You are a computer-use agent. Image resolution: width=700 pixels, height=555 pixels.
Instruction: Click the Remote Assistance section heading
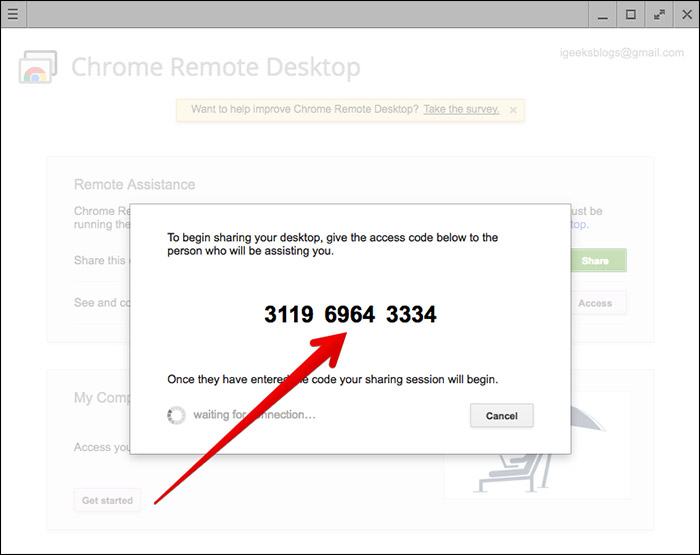[x=134, y=185]
